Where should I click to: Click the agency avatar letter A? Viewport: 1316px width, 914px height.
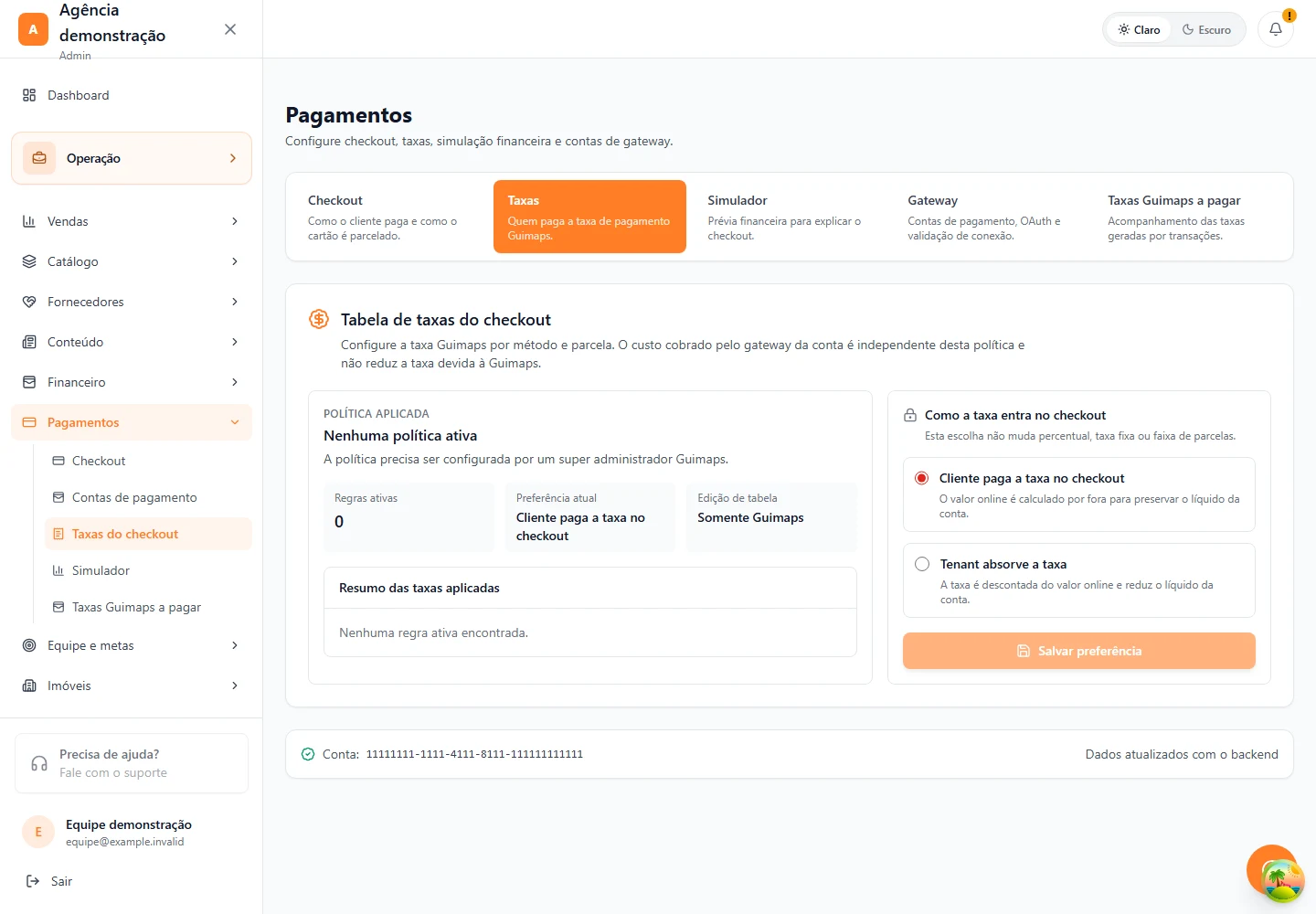pos(33,29)
